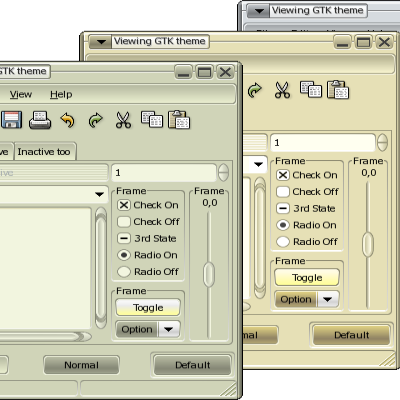Expand combo box arrow in yellow window
Image resolution: width=400 pixels, height=400 pixels.
(x=258, y=164)
